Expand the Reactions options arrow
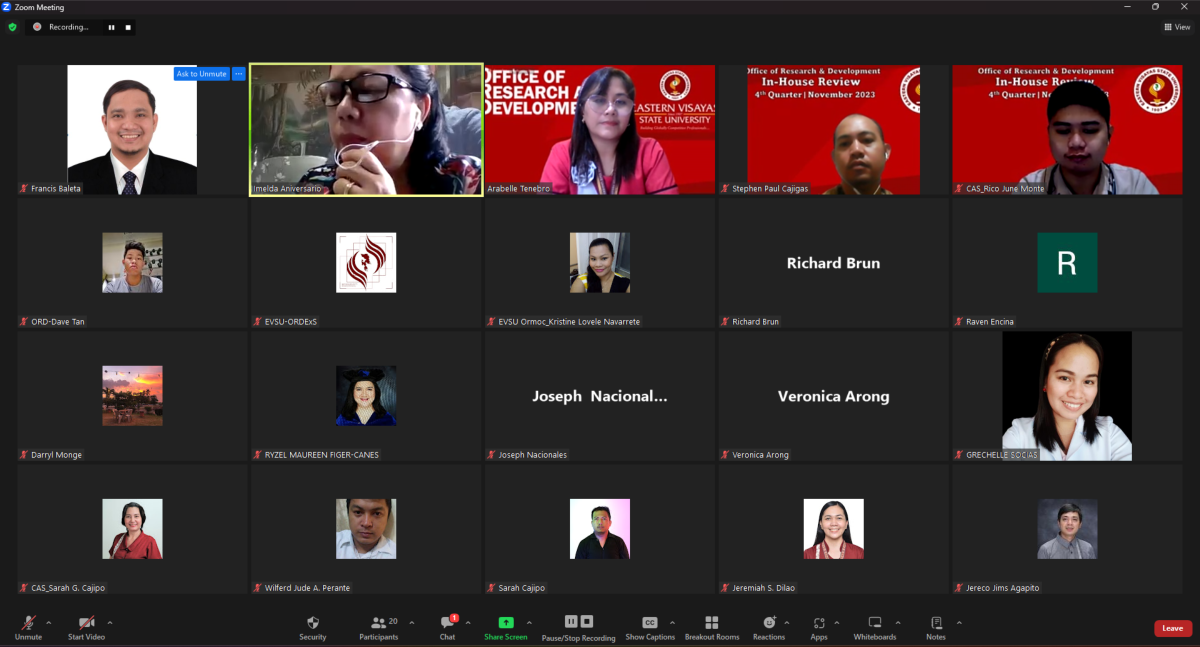This screenshot has width=1200, height=647. point(787,622)
